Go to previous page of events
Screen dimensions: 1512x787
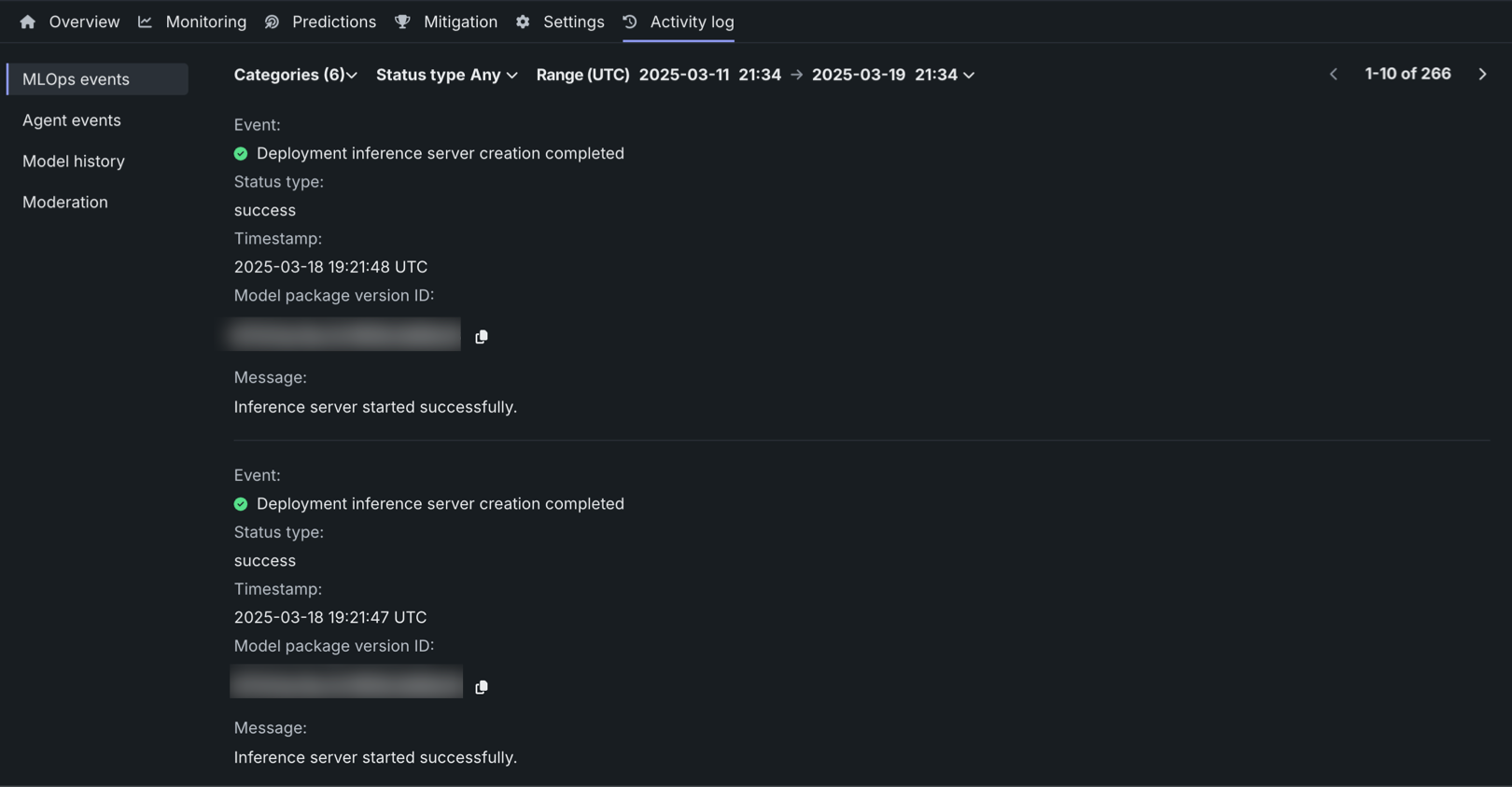pos(1334,74)
